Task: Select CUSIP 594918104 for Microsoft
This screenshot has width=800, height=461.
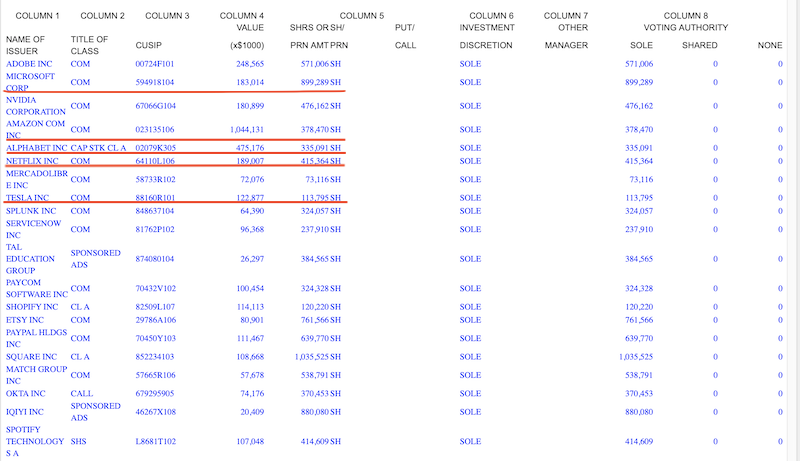Action: [155, 82]
